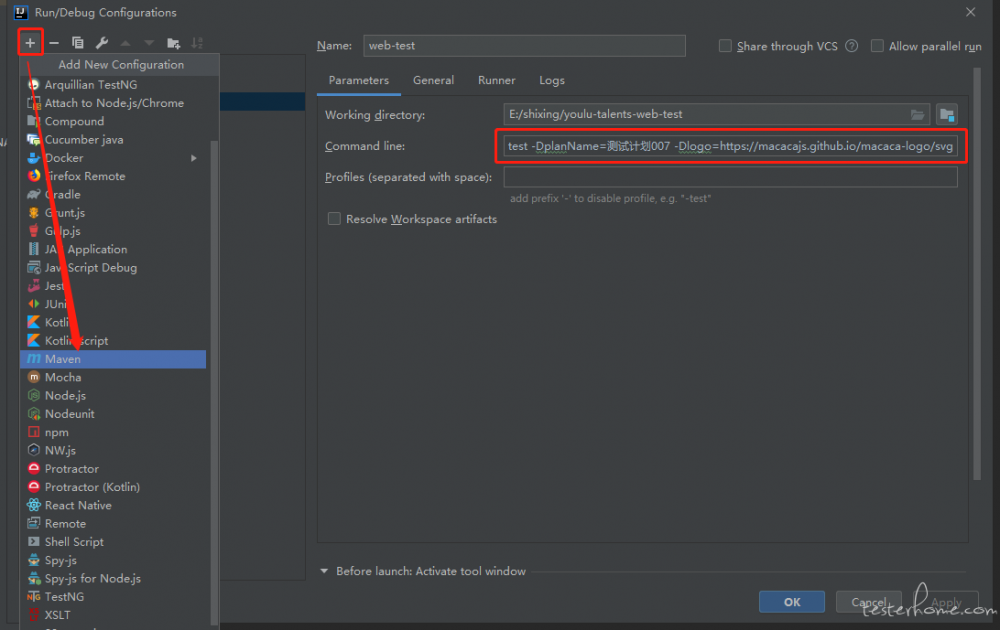Expand the Docker submenu arrow
This screenshot has height=630, width=1000.
pyautogui.click(x=194, y=158)
